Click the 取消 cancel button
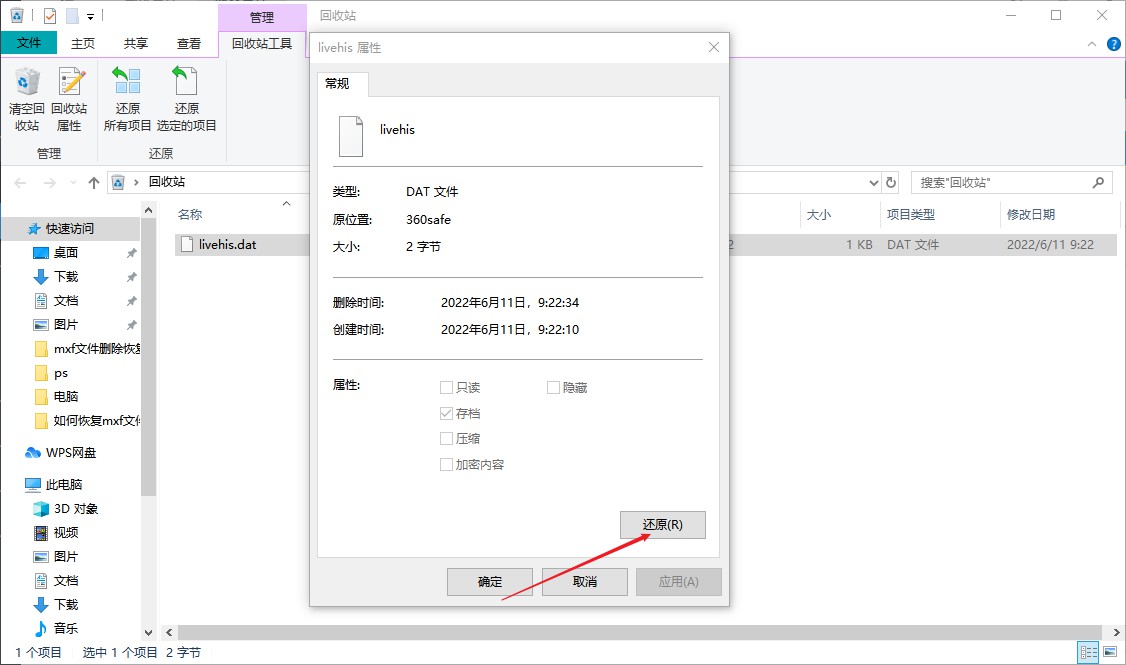 (584, 582)
